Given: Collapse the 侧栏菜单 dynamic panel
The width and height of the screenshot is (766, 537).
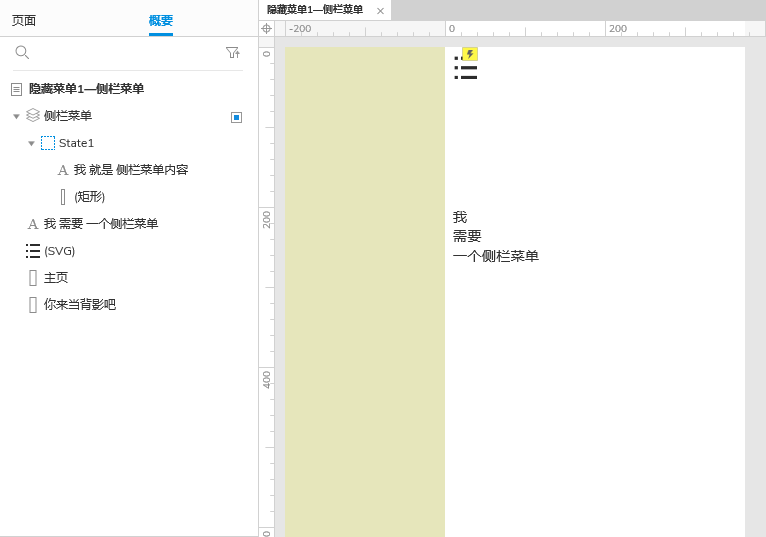Looking at the screenshot, I should point(16,116).
